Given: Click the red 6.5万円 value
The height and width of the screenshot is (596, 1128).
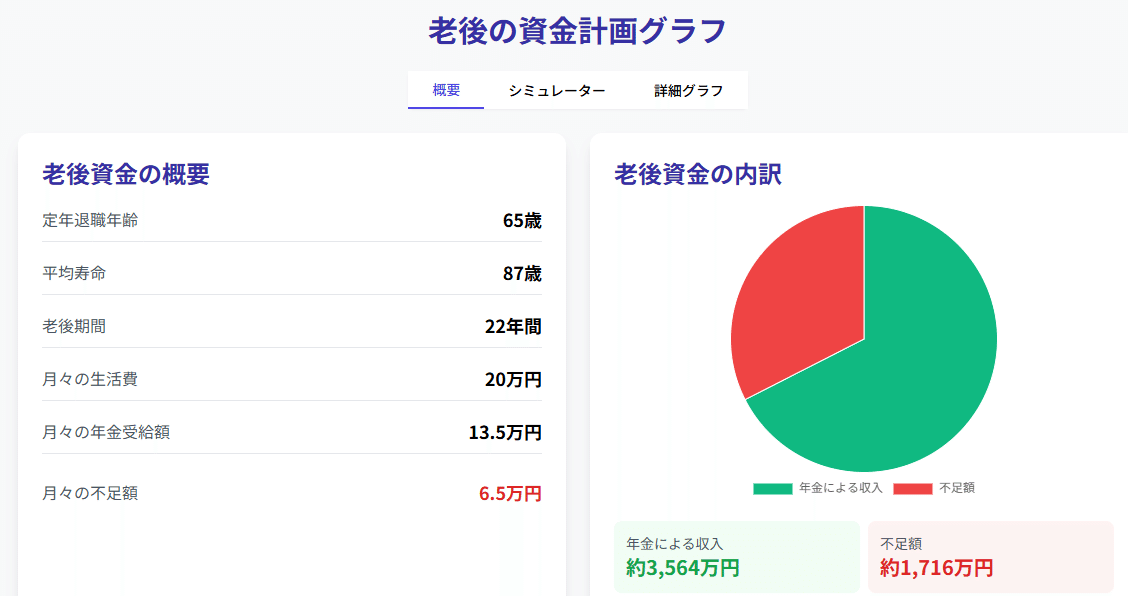Looking at the screenshot, I should point(510,494).
